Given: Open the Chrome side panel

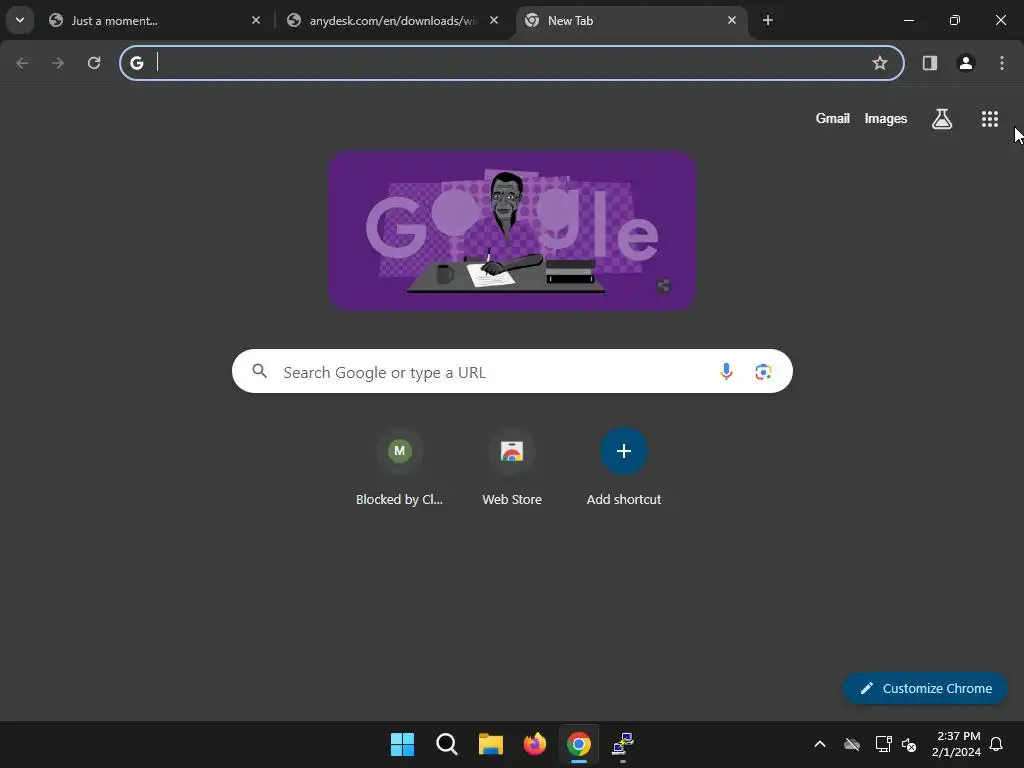Looking at the screenshot, I should click(x=930, y=63).
